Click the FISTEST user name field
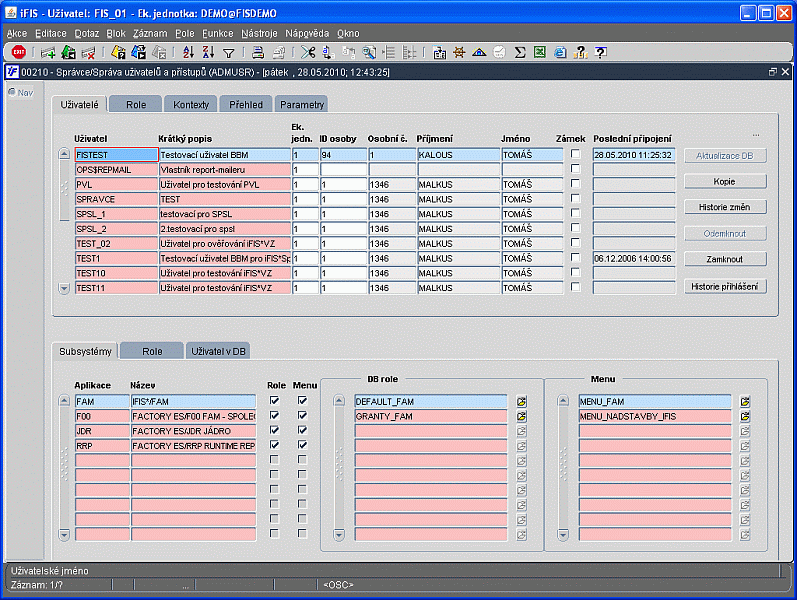This screenshot has height=600, width=797. tap(115, 155)
